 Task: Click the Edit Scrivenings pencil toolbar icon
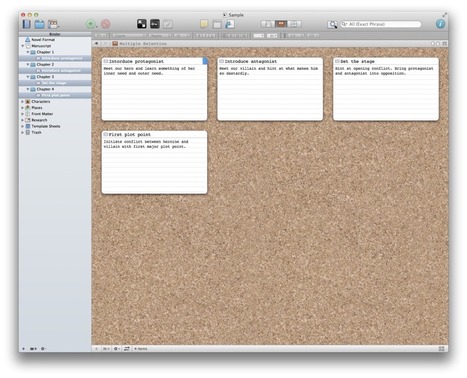coord(168,24)
